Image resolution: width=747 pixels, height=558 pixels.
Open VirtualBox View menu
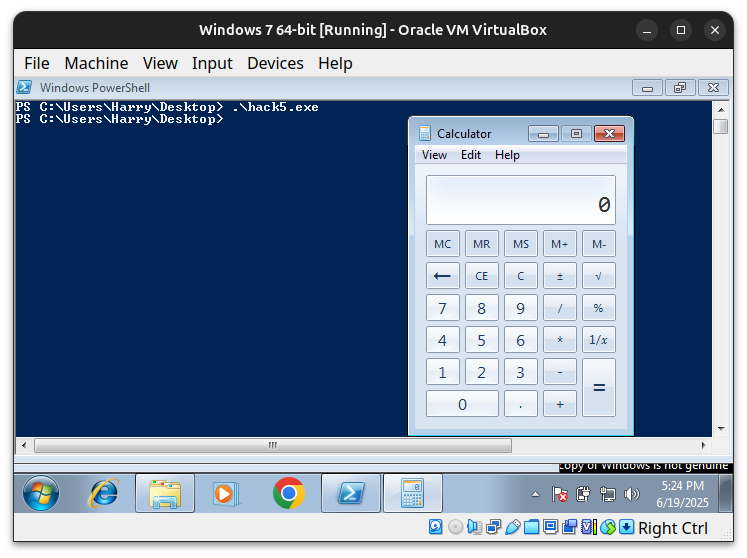(160, 63)
